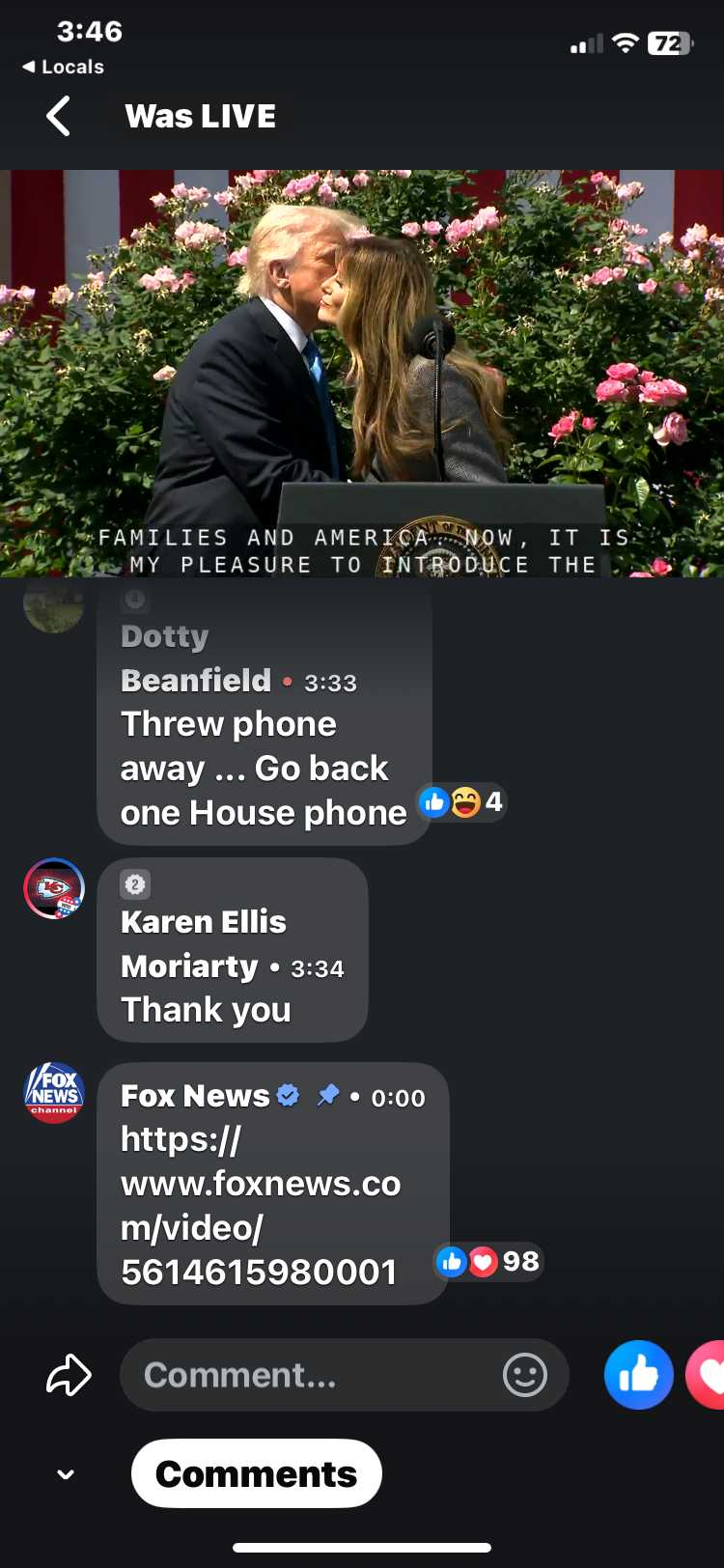Select the Comments tab pill
Image resolution: width=724 pixels, height=1568 pixels.
[x=257, y=1473]
